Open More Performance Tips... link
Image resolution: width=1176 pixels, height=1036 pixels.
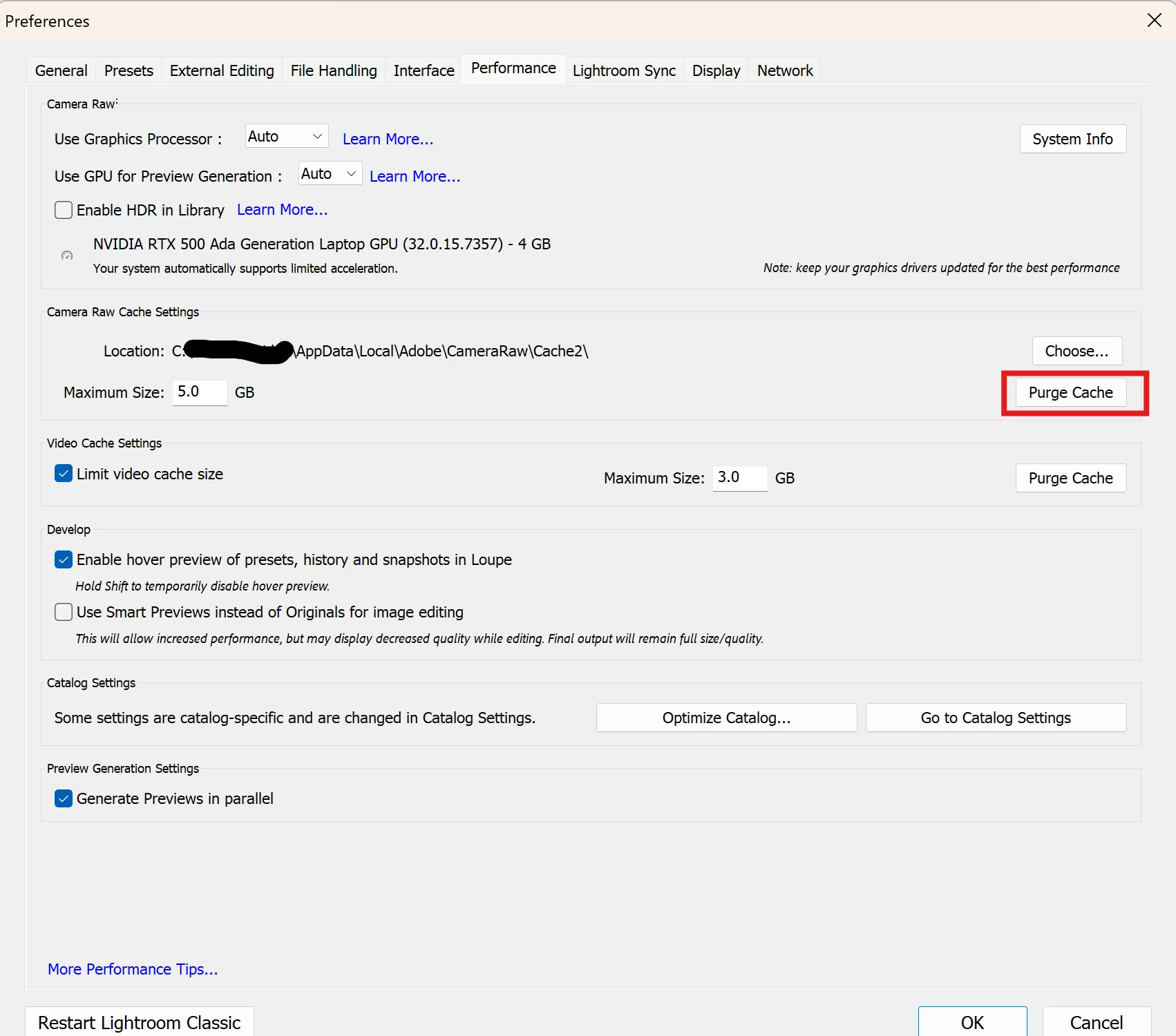click(x=133, y=969)
